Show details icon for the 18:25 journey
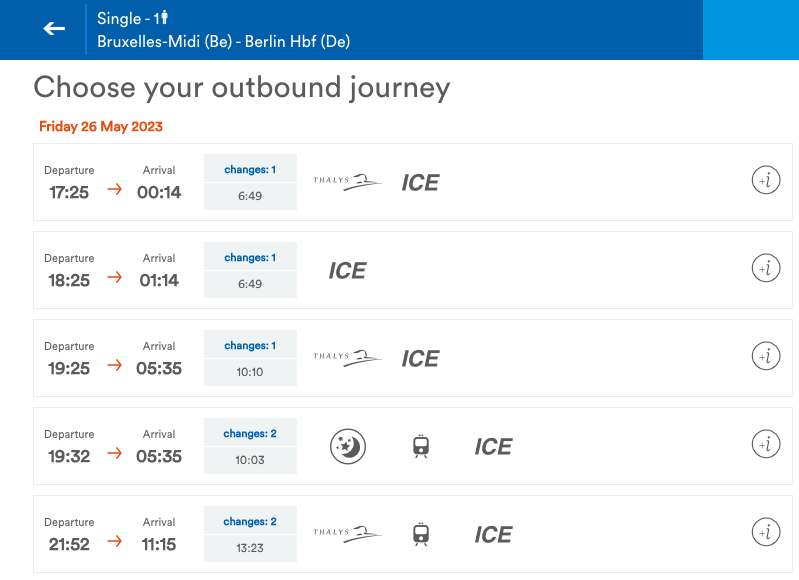Image resolution: width=799 pixels, height=580 pixels. pos(765,269)
